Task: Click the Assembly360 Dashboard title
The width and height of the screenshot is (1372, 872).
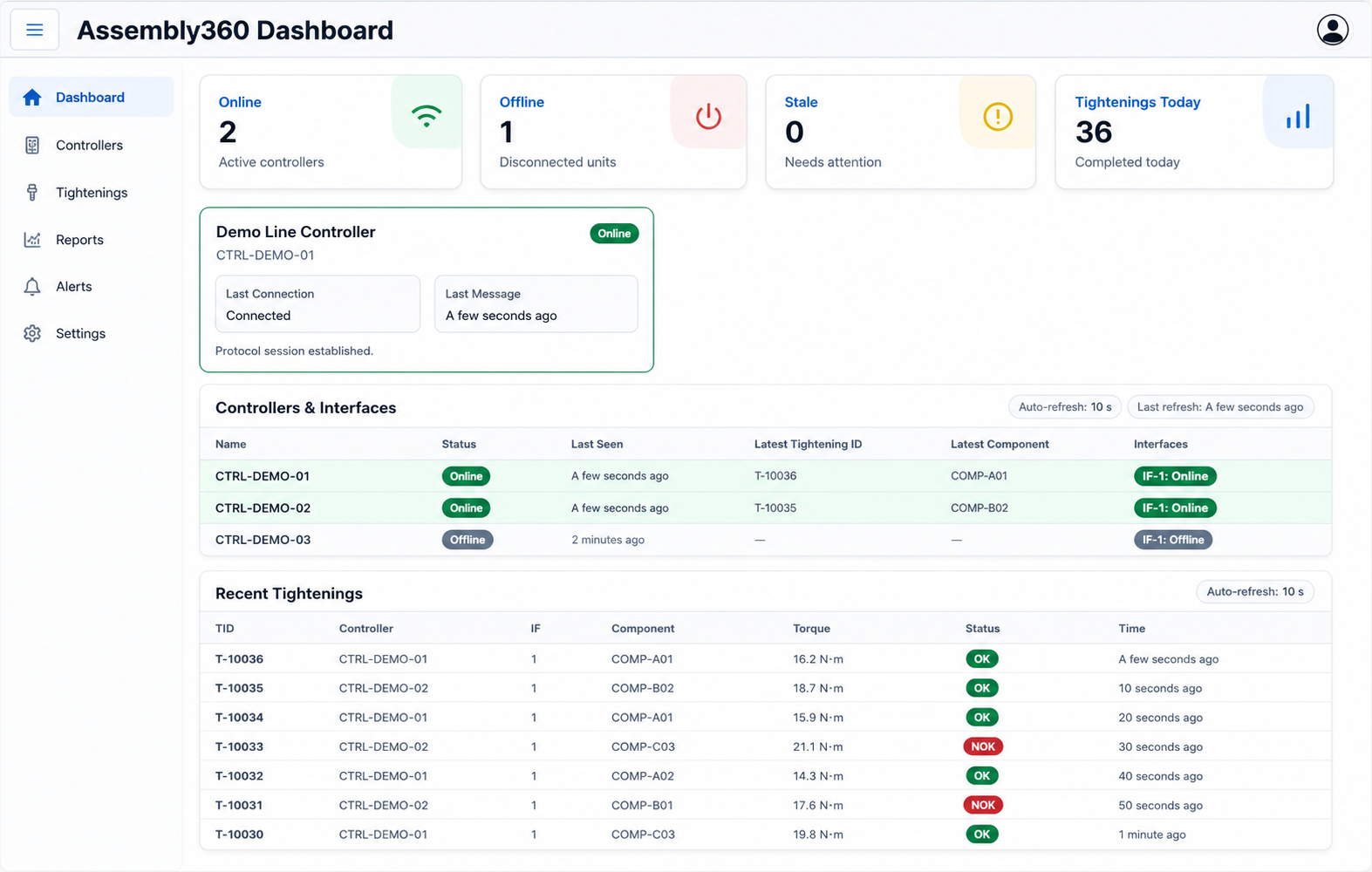Action: tap(235, 31)
